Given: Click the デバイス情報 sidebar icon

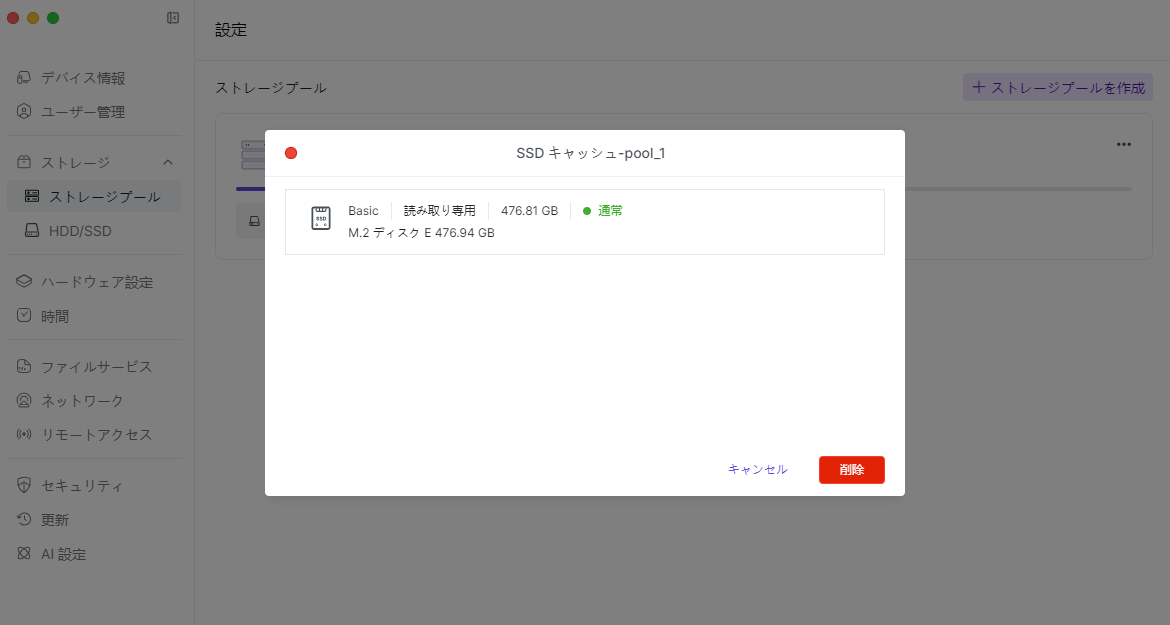Looking at the screenshot, I should (x=25, y=78).
